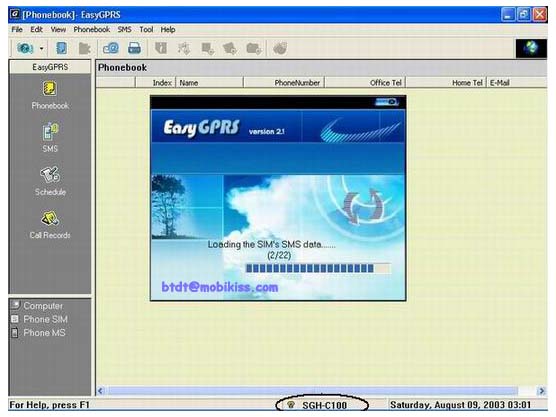Click the SGH-C100 status bar text
Screen dimensions: 556x417
click(324, 405)
